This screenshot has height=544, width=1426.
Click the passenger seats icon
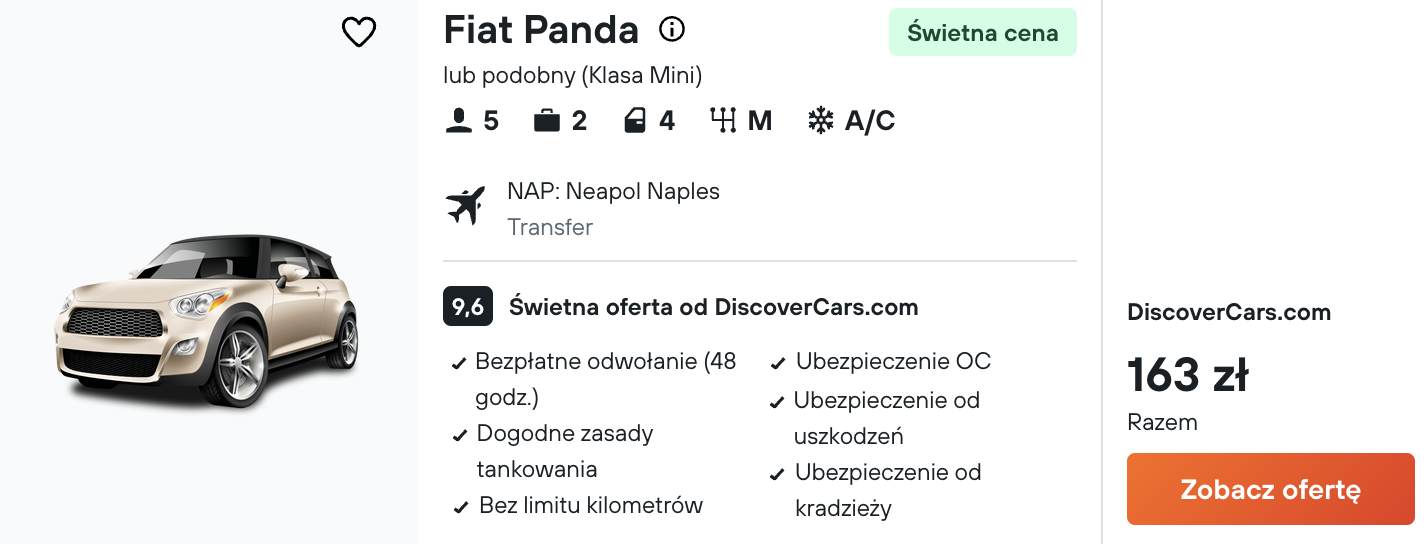click(x=458, y=121)
